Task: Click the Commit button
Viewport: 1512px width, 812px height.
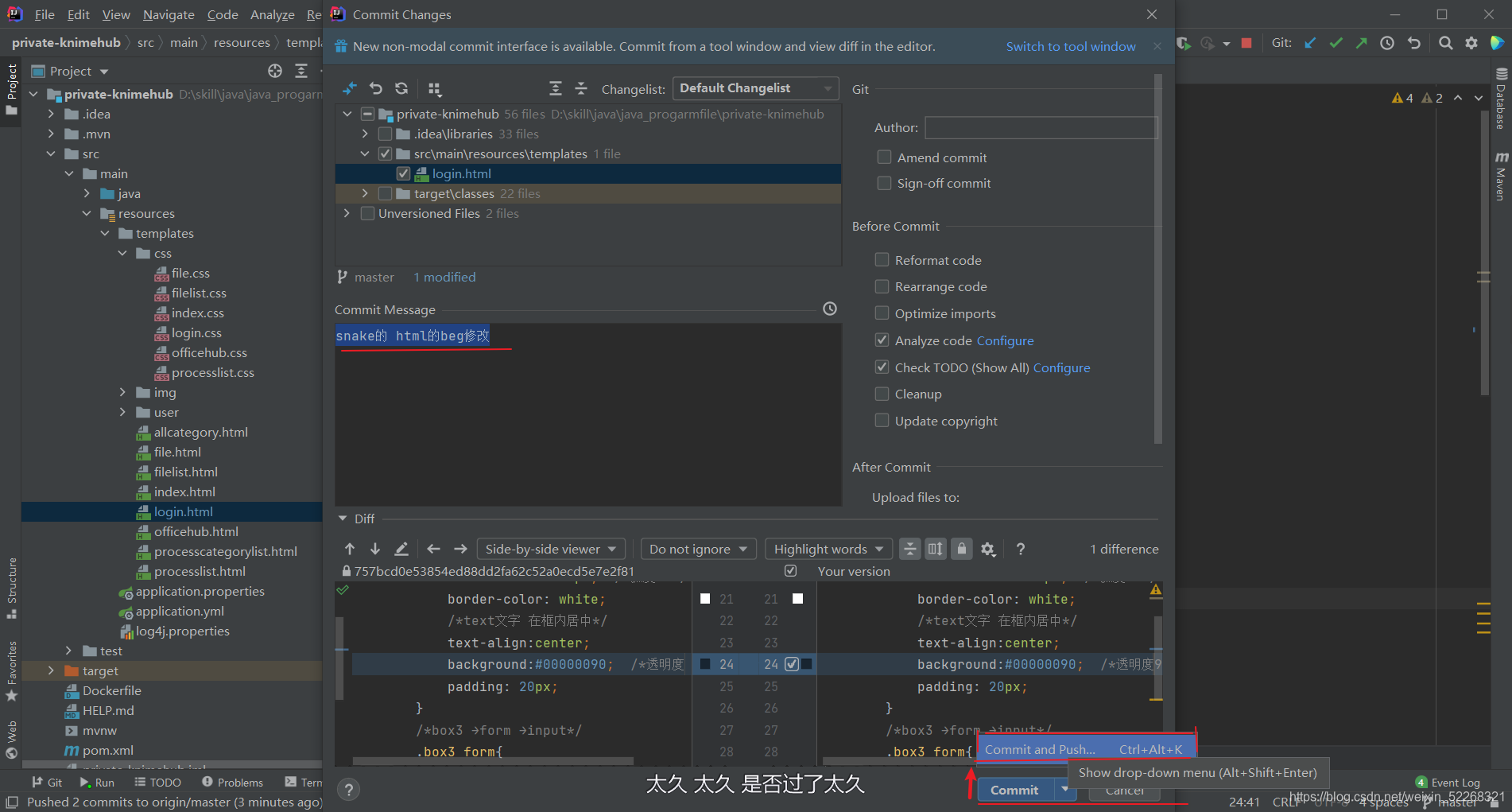Action: tap(1014, 790)
